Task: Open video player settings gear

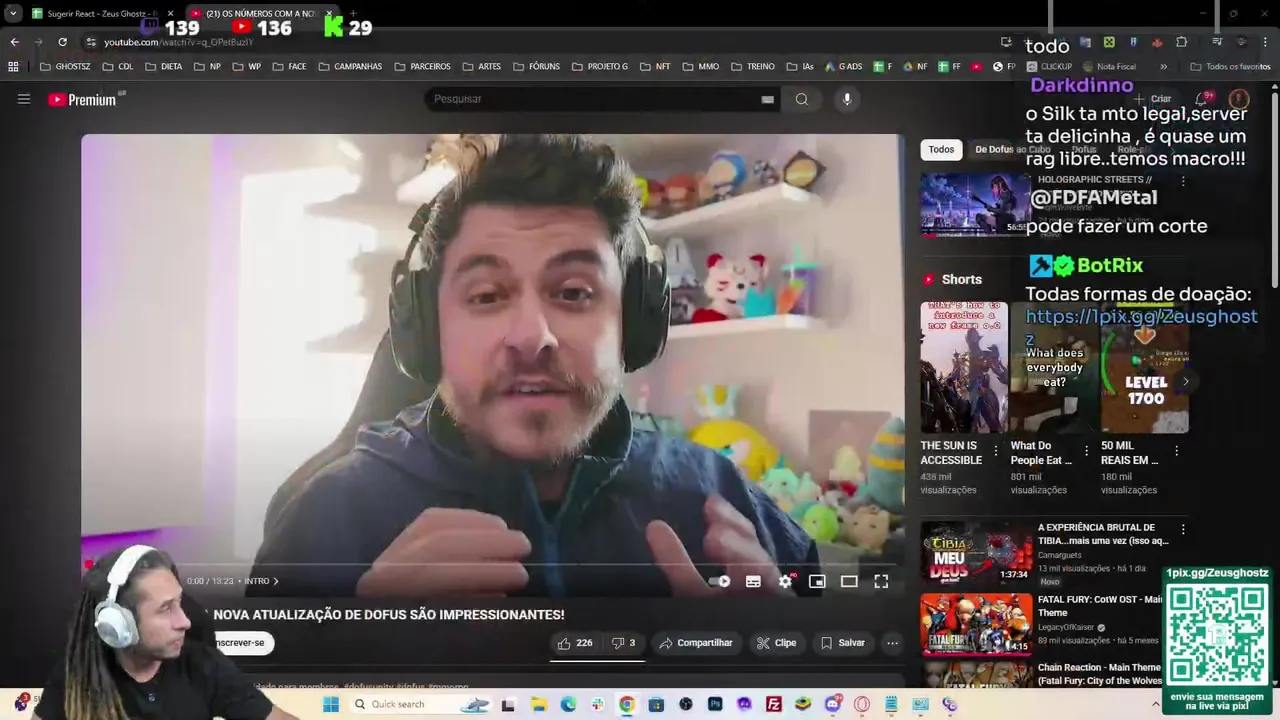Action: [x=786, y=581]
